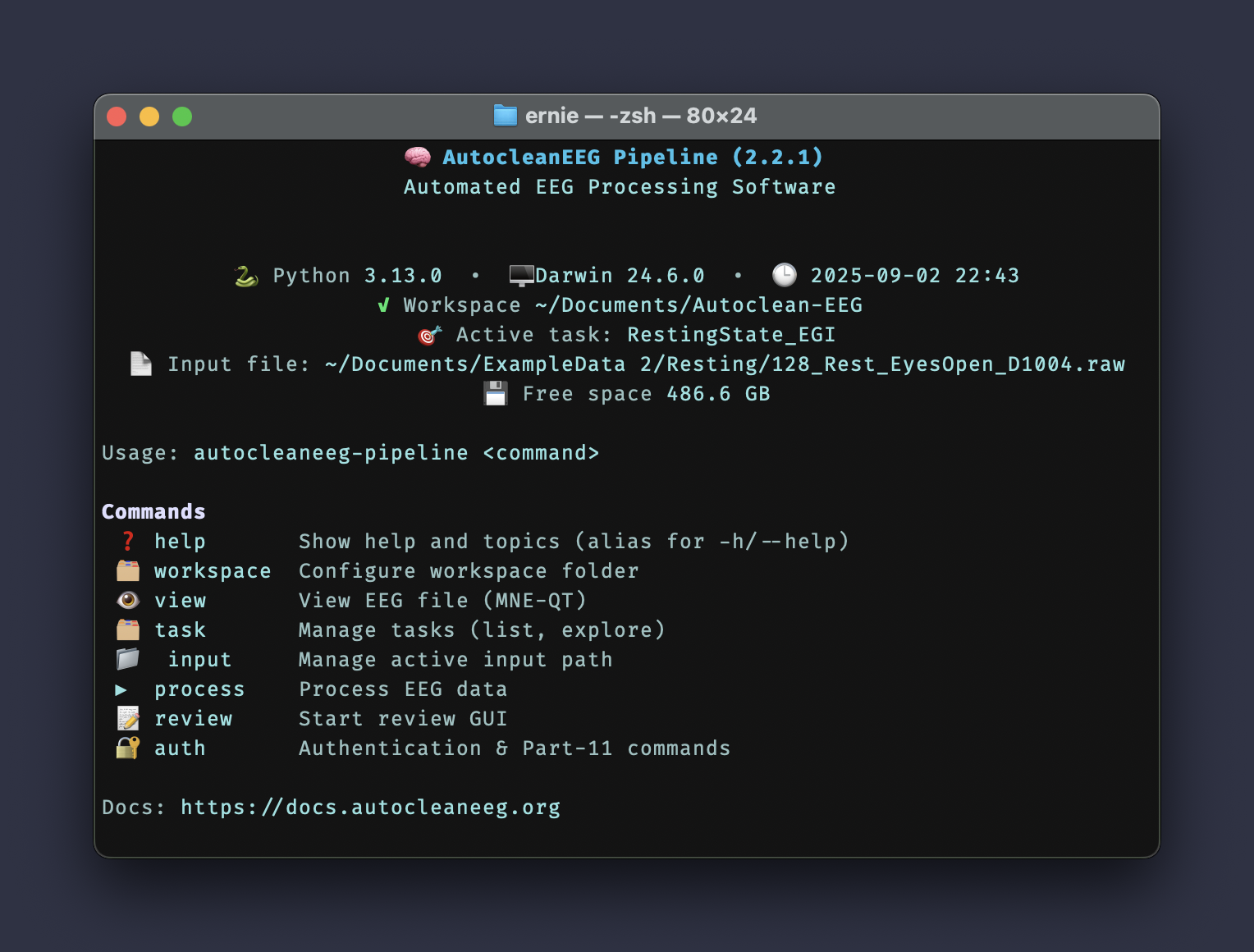The height and width of the screenshot is (952, 1254).
Task: Click the folder icon beside input
Action: tap(128, 659)
